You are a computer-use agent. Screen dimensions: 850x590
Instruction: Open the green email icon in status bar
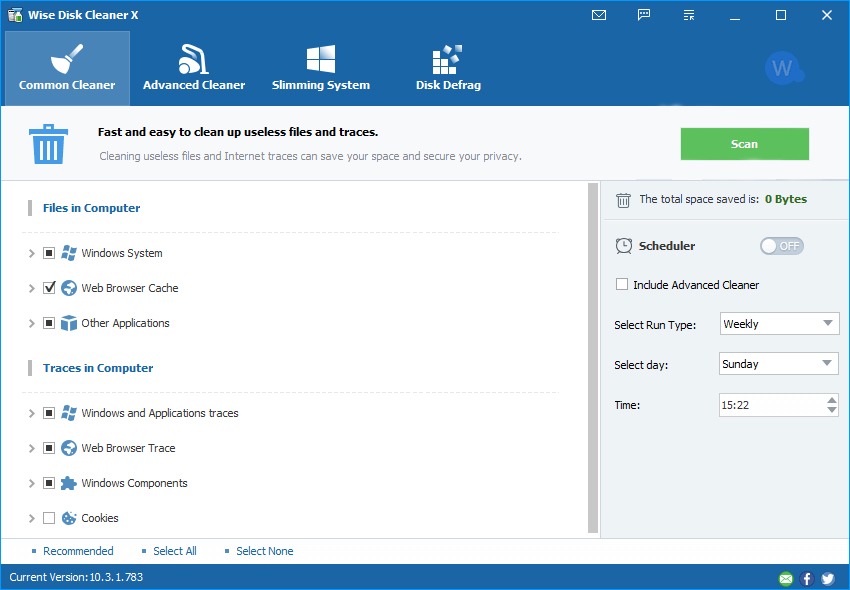785,579
